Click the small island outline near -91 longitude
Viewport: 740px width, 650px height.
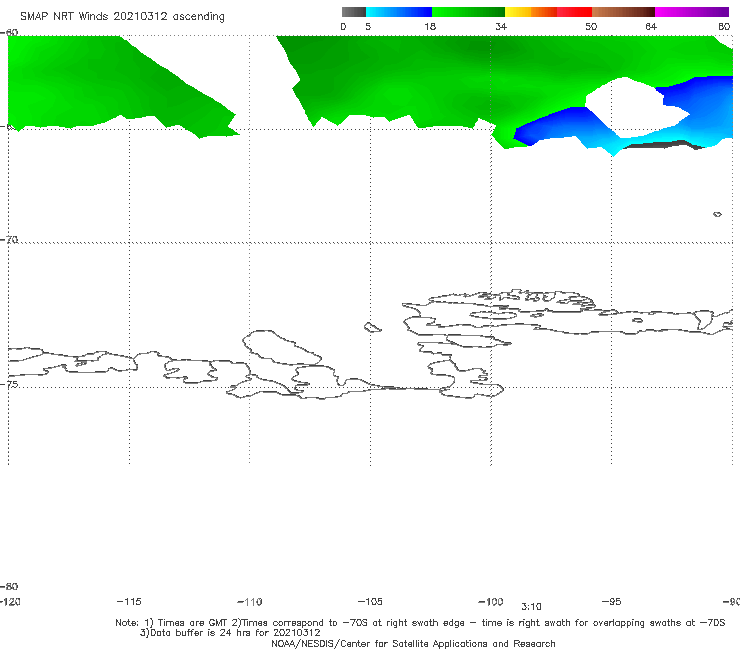click(717, 214)
